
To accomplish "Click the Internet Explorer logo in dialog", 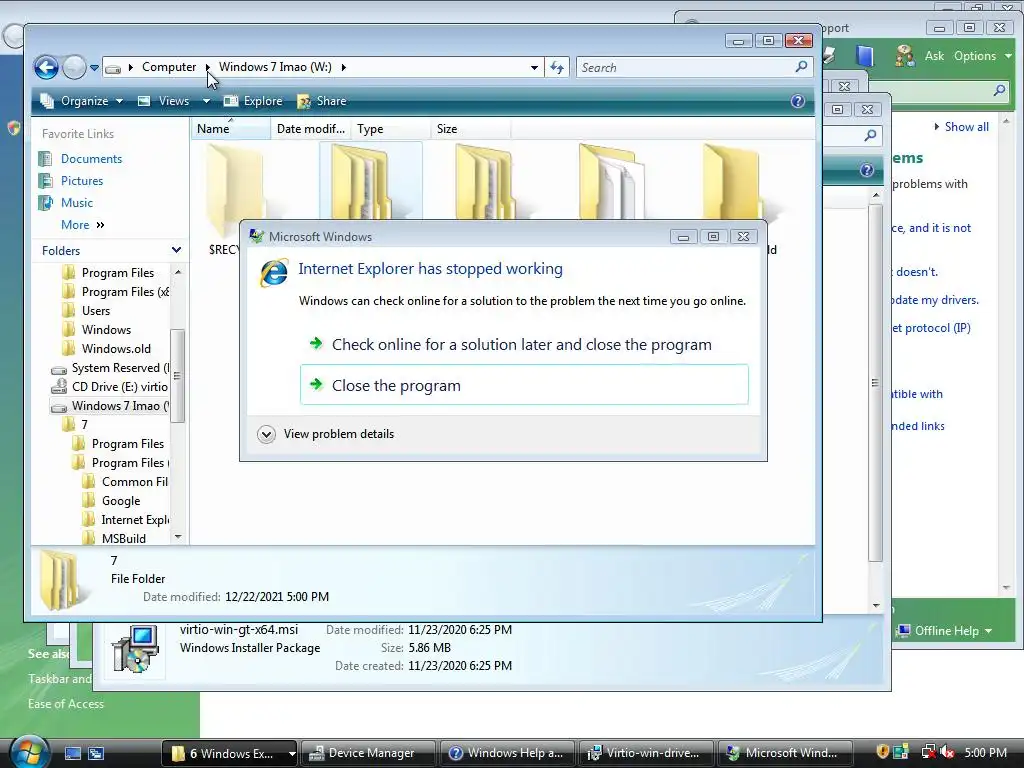I will coord(274,272).
